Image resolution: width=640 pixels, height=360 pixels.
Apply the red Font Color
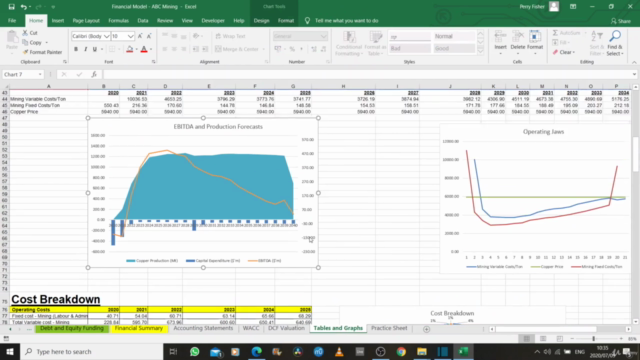(144, 49)
